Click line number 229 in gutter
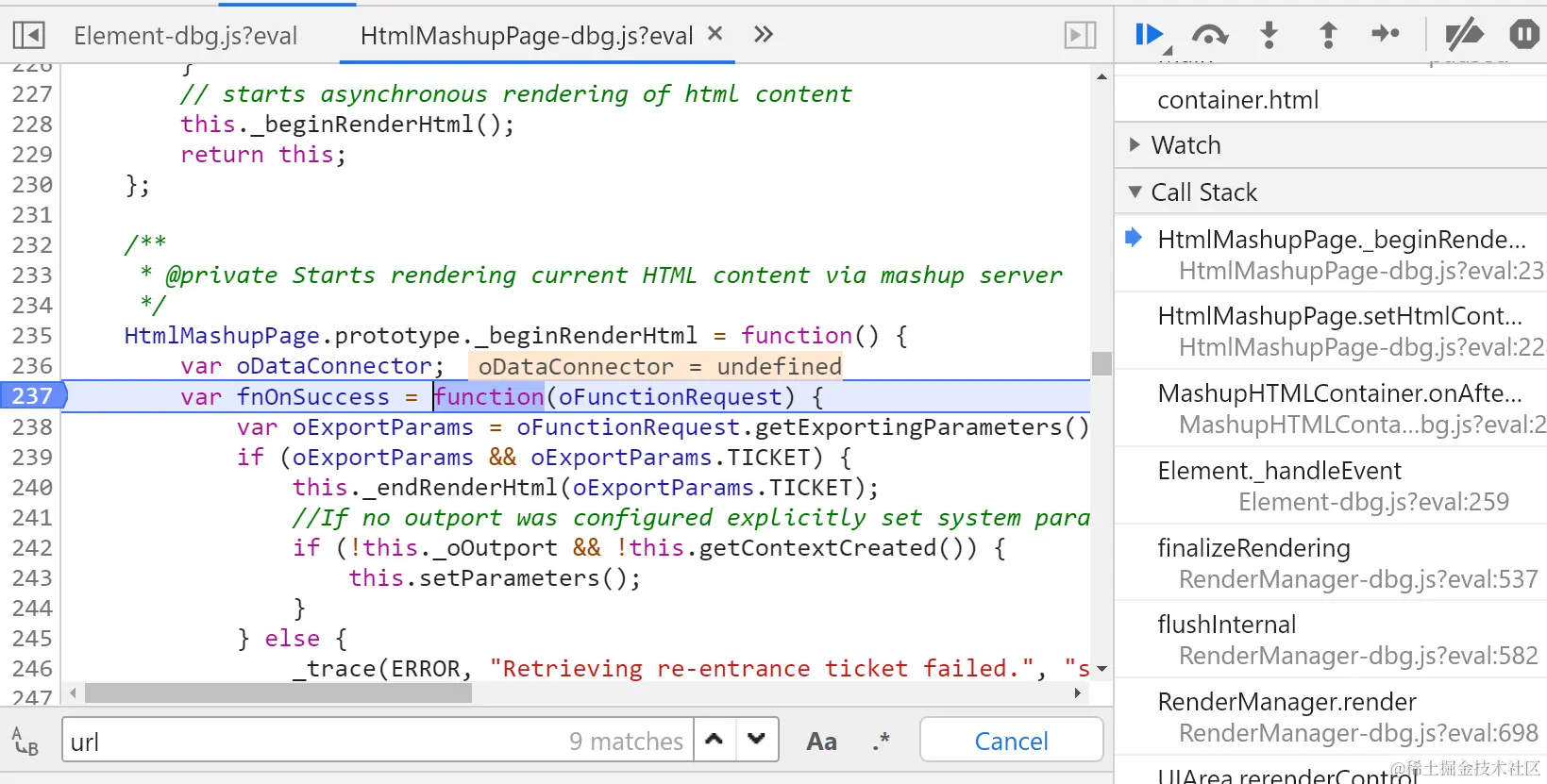The width and height of the screenshot is (1547, 784). tap(32, 155)
